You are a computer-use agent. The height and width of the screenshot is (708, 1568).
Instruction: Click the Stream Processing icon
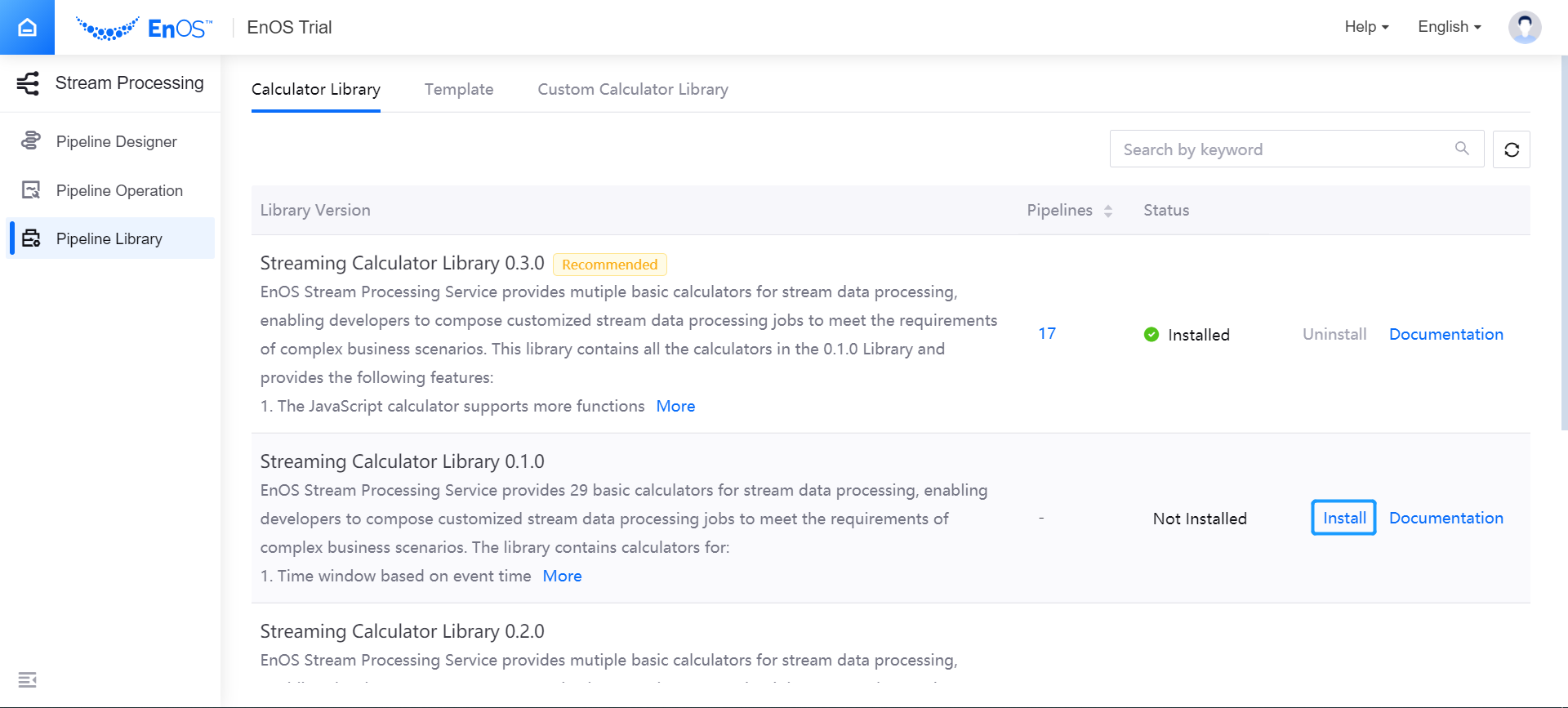pos(28,82)
